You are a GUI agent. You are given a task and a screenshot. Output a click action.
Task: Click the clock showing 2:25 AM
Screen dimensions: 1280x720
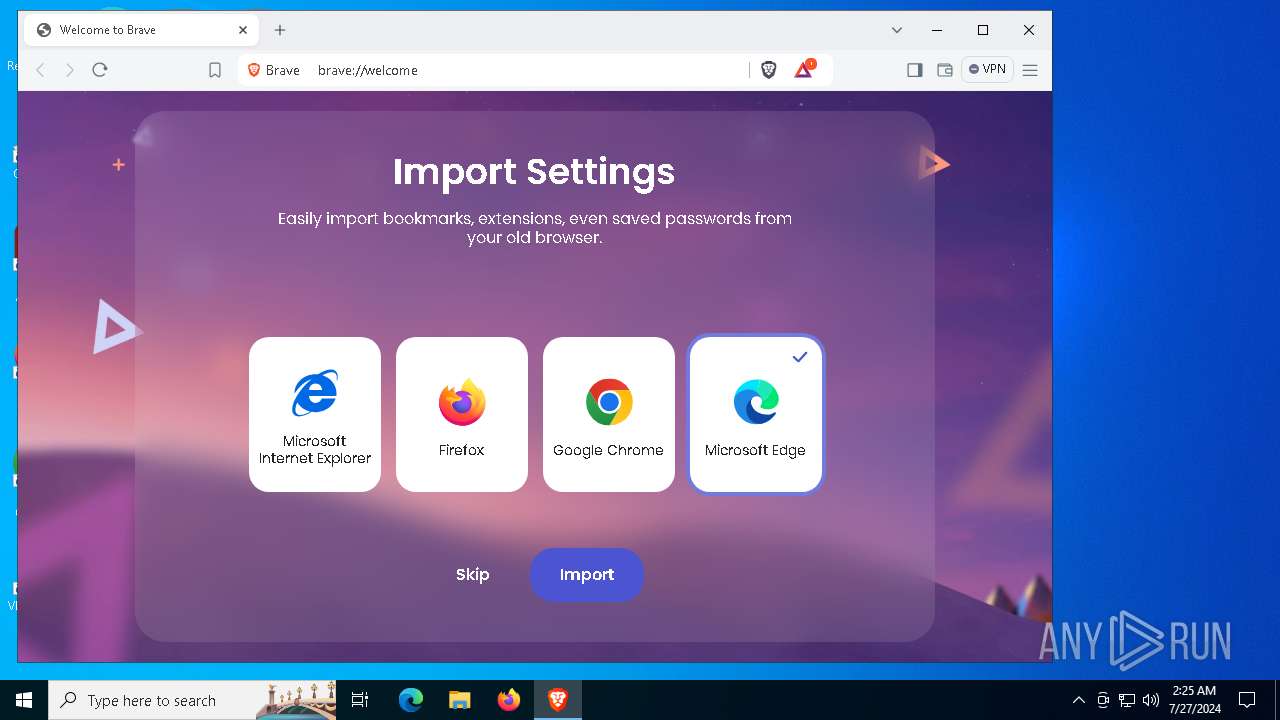(x=1195, y=700)
